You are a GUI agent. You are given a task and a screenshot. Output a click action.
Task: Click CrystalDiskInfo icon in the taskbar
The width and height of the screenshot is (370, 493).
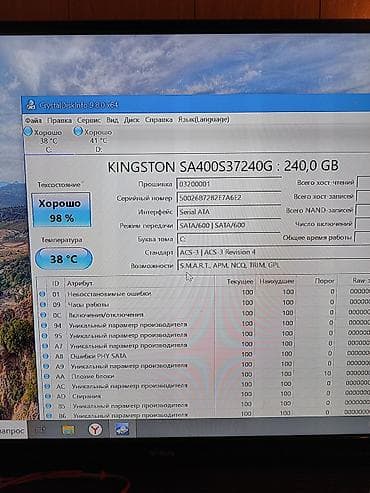point(122,429)
